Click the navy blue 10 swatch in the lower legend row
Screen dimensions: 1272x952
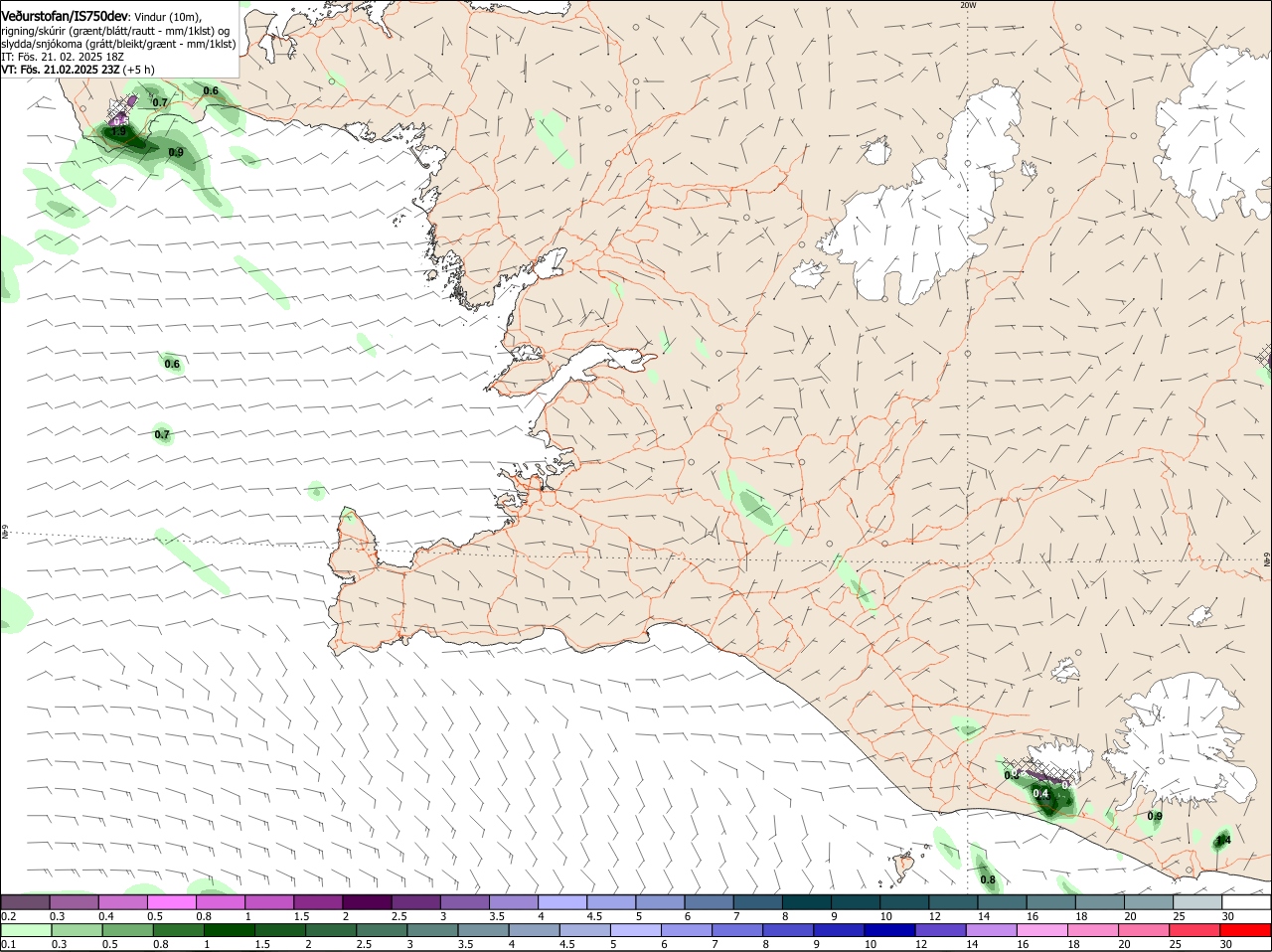coord(889,929)
